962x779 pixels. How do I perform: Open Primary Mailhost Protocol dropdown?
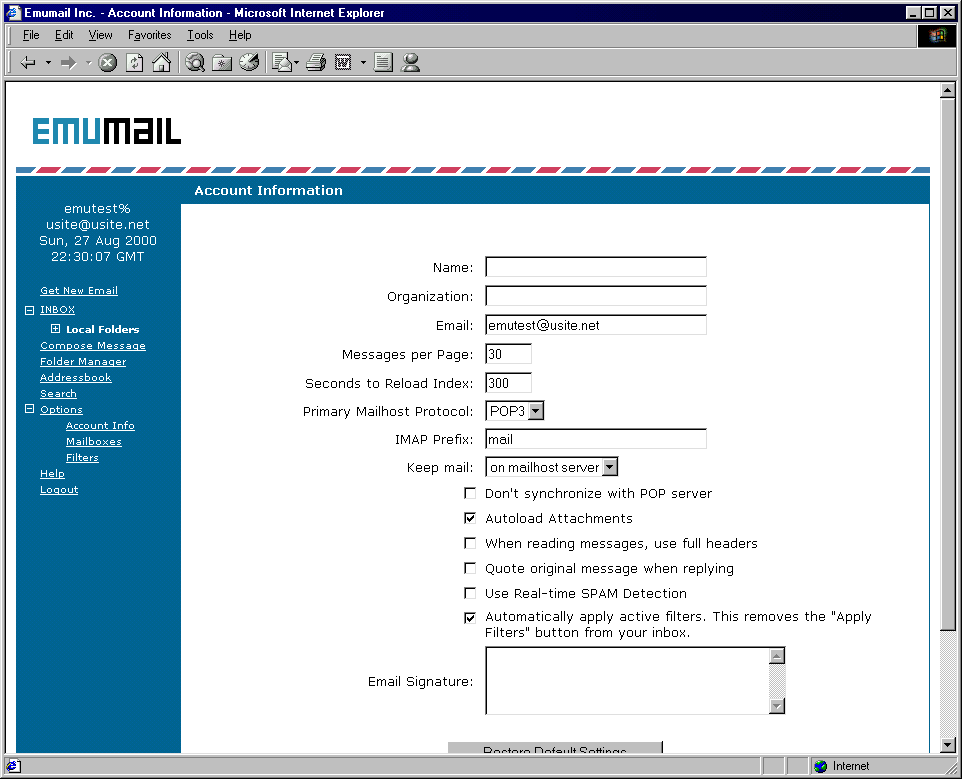536,411
